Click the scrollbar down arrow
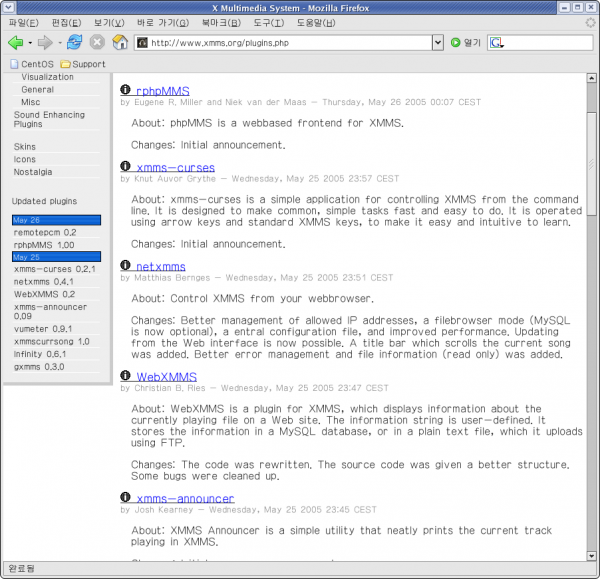The width and height of the screenshot is (600, 579). (592, 556)
